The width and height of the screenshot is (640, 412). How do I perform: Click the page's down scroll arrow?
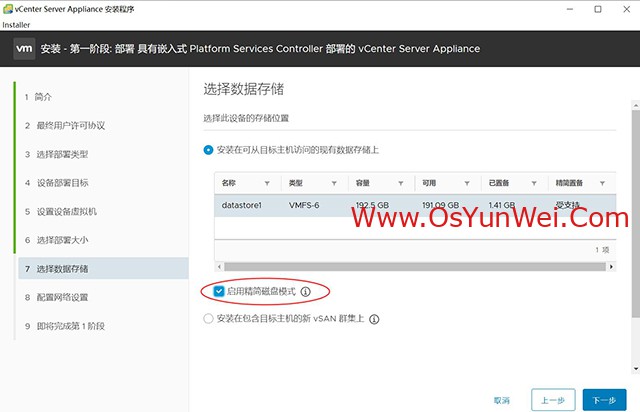[x=636, y=368]
